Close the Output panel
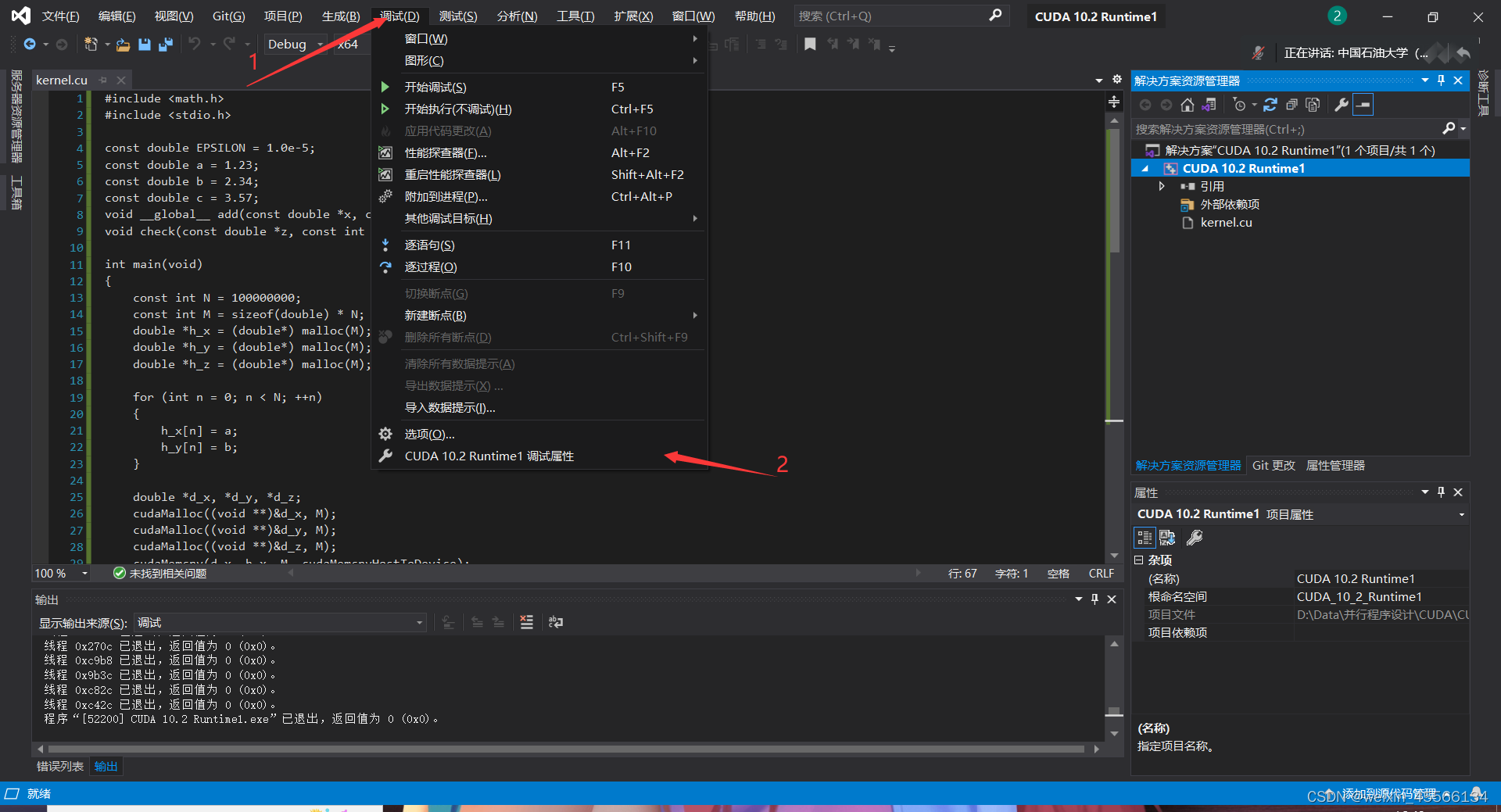Screen dimensions: 1501x812 (1112, 599)
